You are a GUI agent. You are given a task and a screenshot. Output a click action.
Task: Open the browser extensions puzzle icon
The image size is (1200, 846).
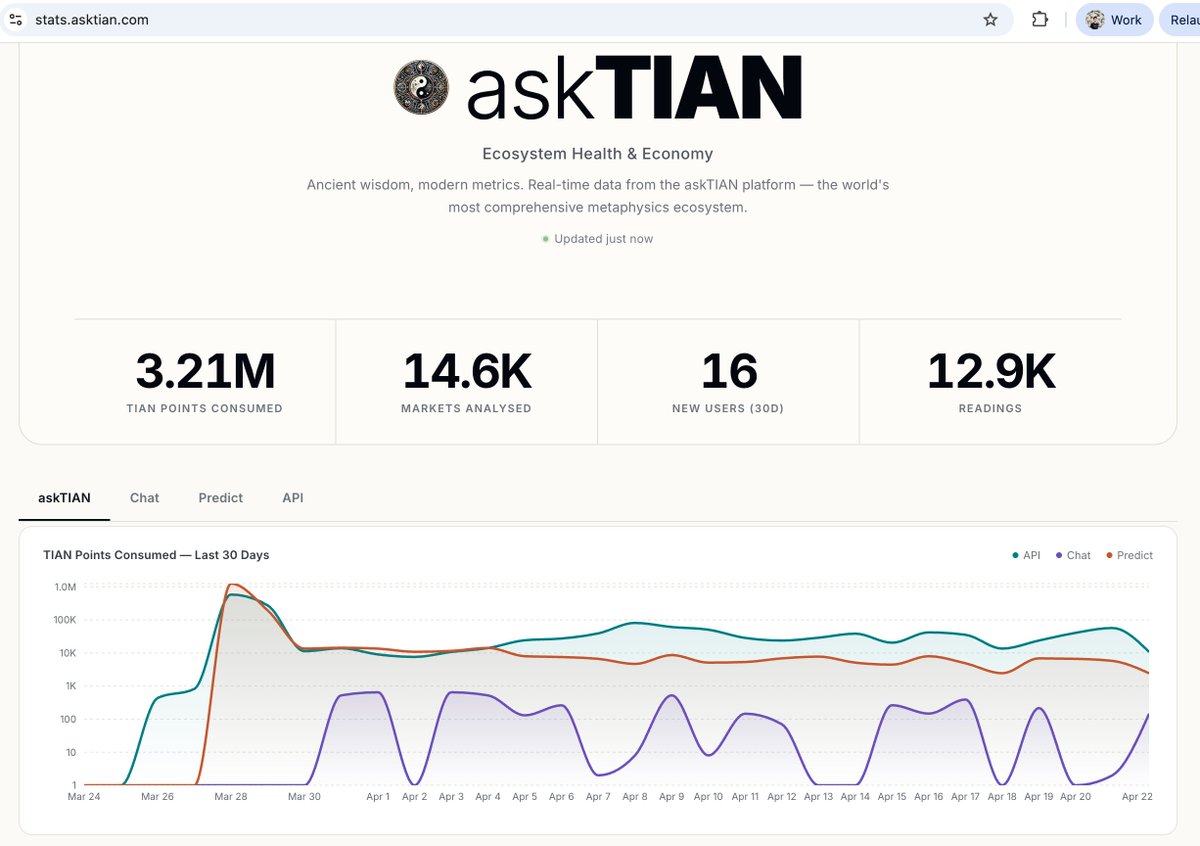(1039, 19)
